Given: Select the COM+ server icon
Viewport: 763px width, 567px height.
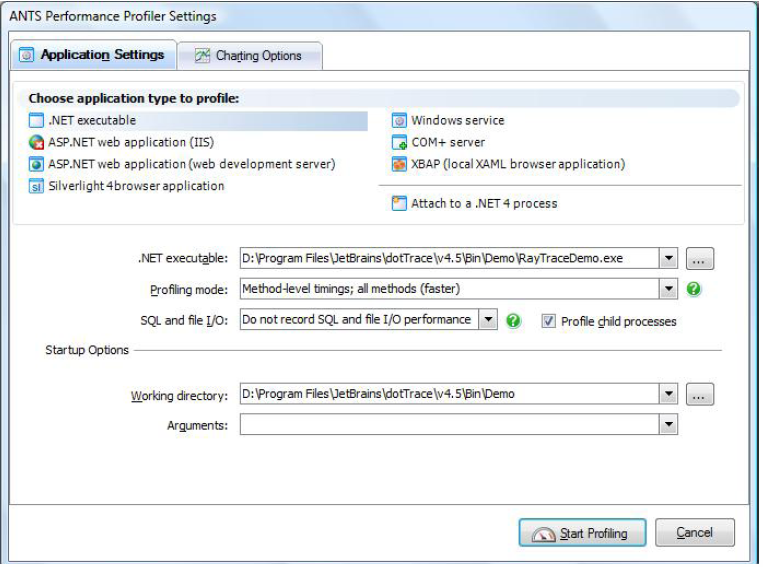Looking at the screenshot, I should pyautogui.click(x=399, y=143).
